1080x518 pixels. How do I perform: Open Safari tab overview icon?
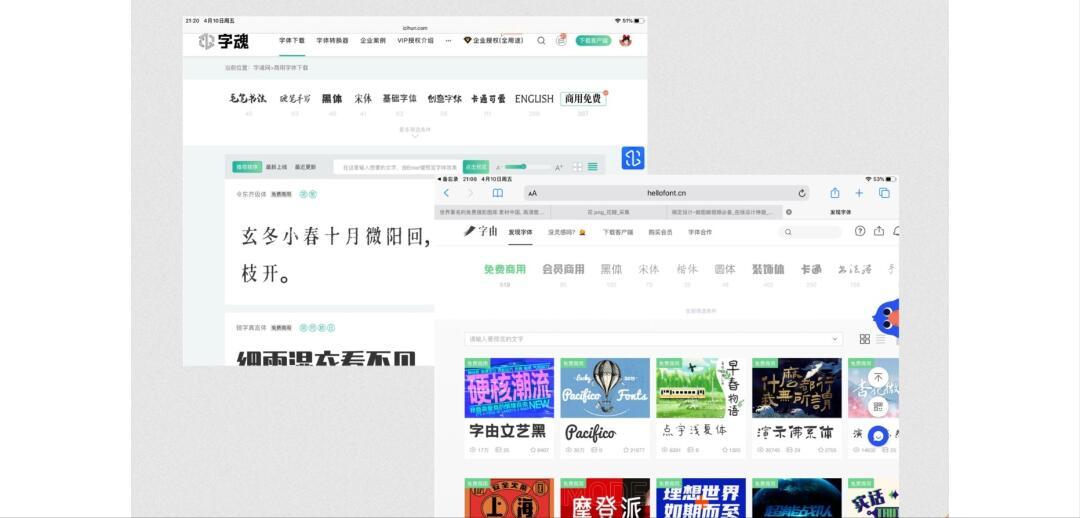[884, 193]
